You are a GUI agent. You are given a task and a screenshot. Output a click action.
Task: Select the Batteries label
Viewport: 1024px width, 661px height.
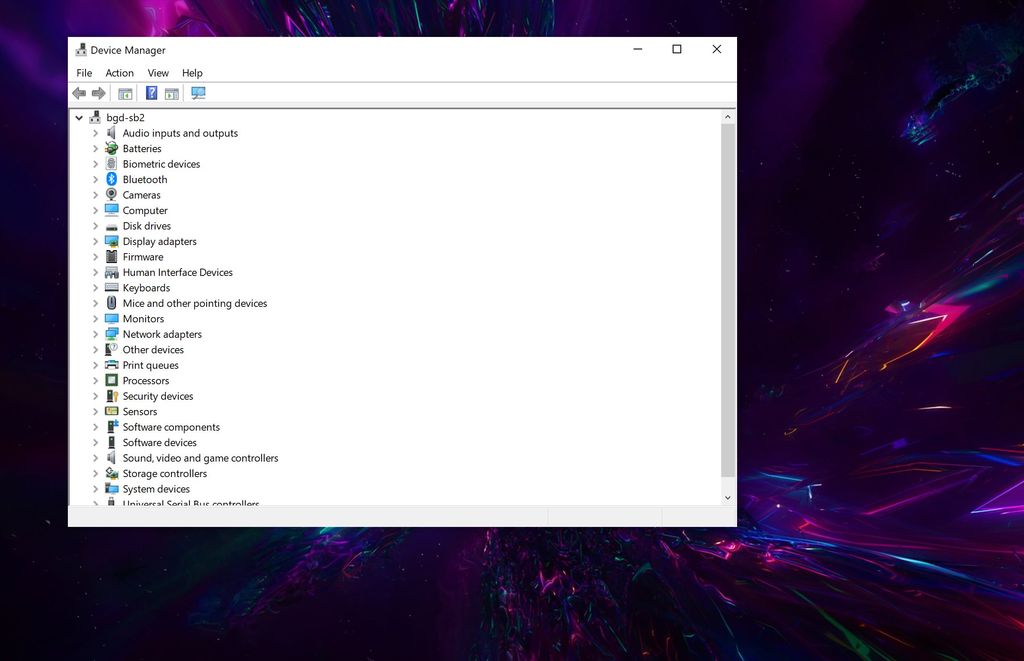point(142,148)
